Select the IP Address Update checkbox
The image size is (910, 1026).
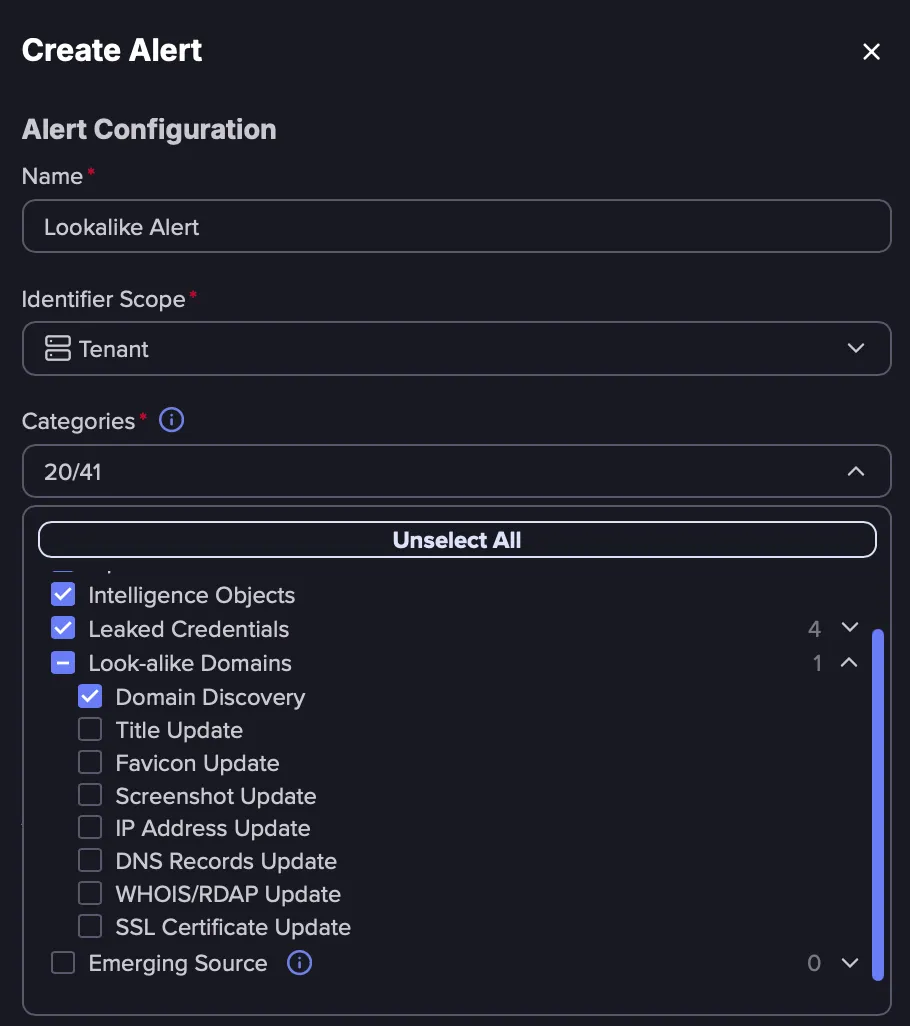[x=90, y=827]
